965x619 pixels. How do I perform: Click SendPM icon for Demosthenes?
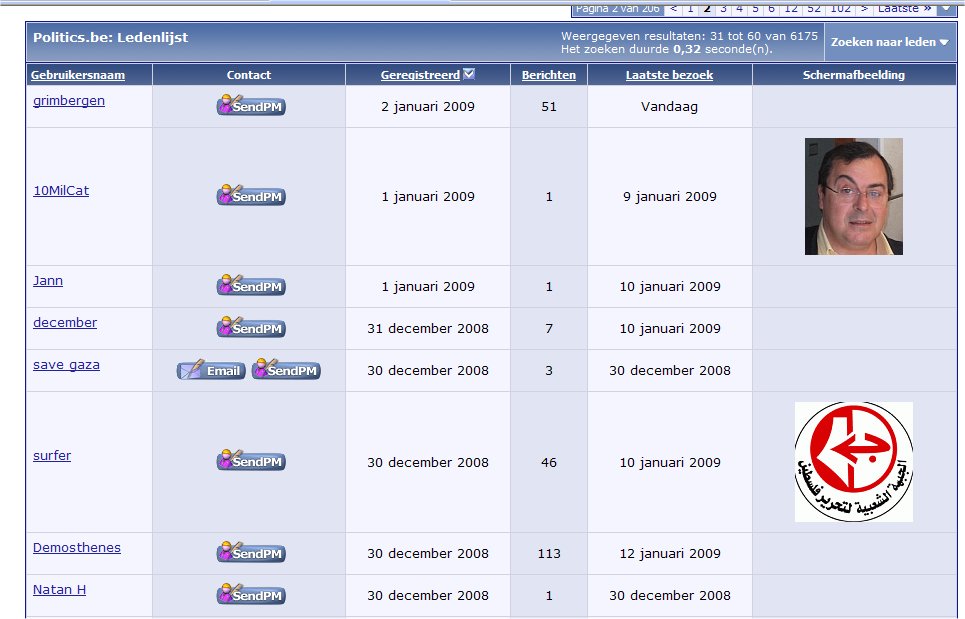(251, 553)
